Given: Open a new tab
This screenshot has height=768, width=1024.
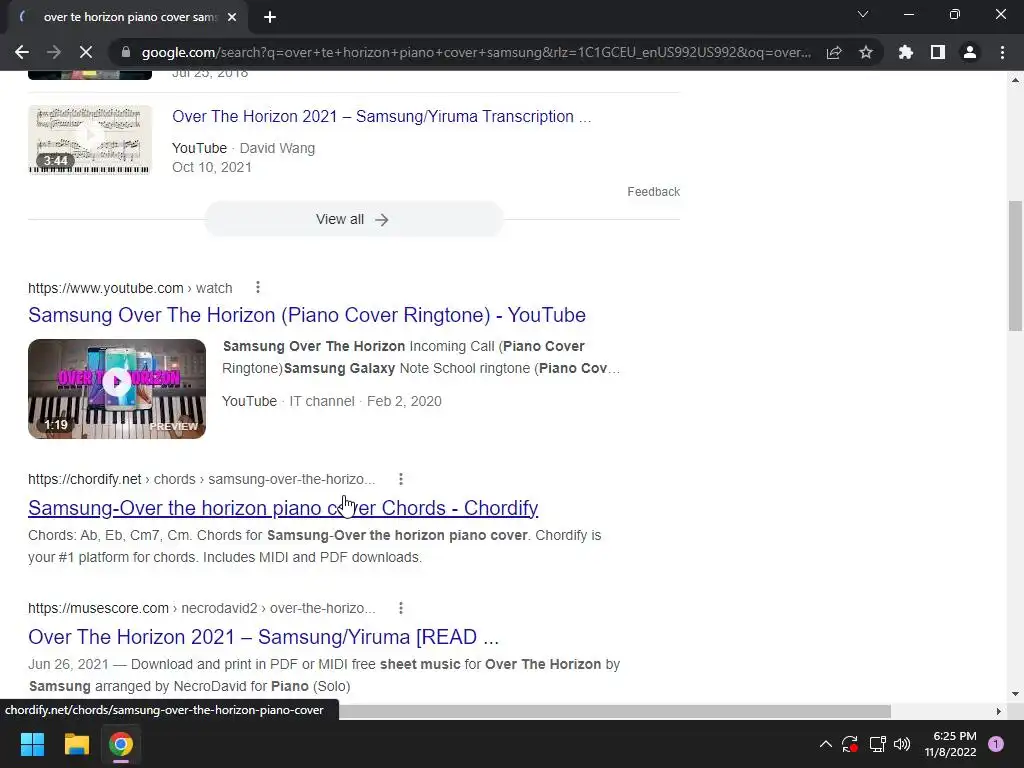Looking at the screenshot, I should click(x=270, y=18).
